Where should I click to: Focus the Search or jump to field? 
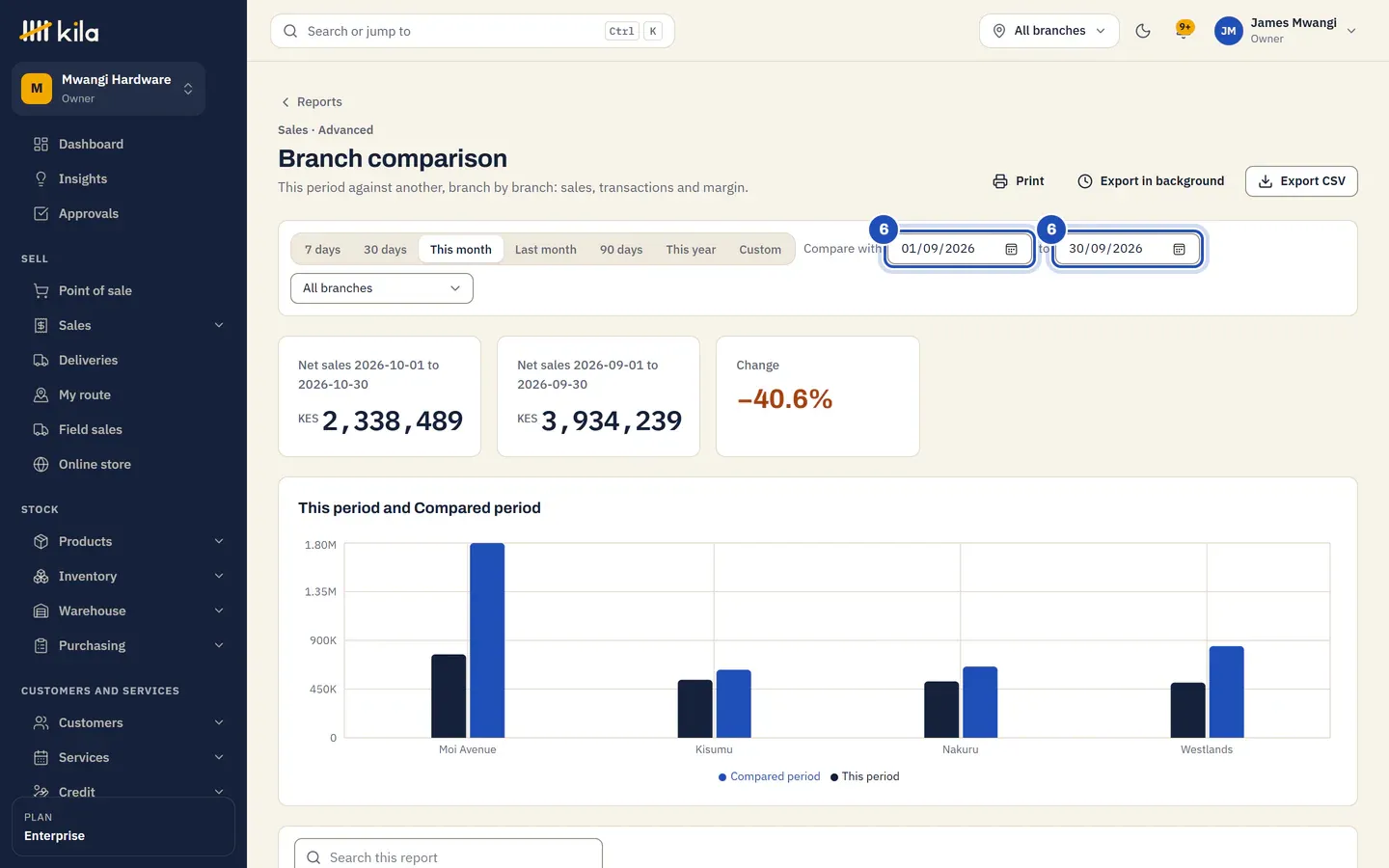[x=473, y=31]
